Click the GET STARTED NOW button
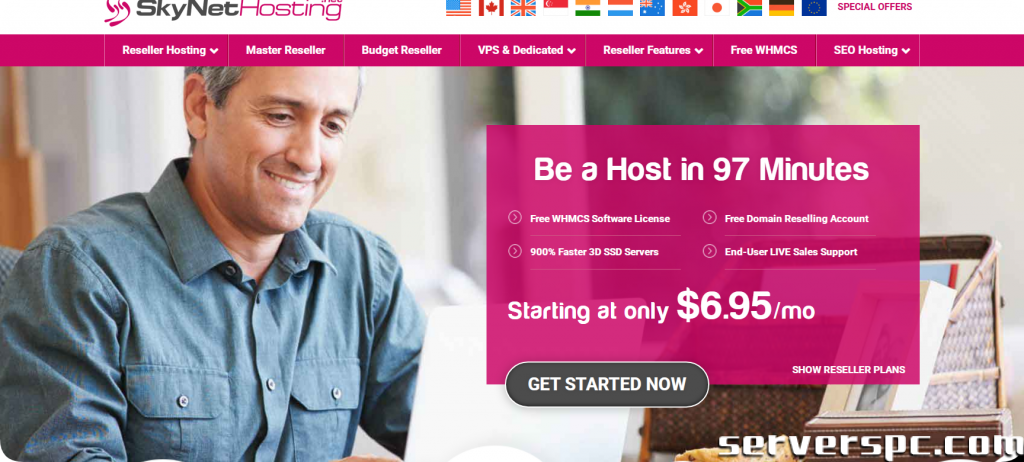Image resolution: width=1024 pixels, height=462 pixels. pyautogui.click(x=607, y=384)
